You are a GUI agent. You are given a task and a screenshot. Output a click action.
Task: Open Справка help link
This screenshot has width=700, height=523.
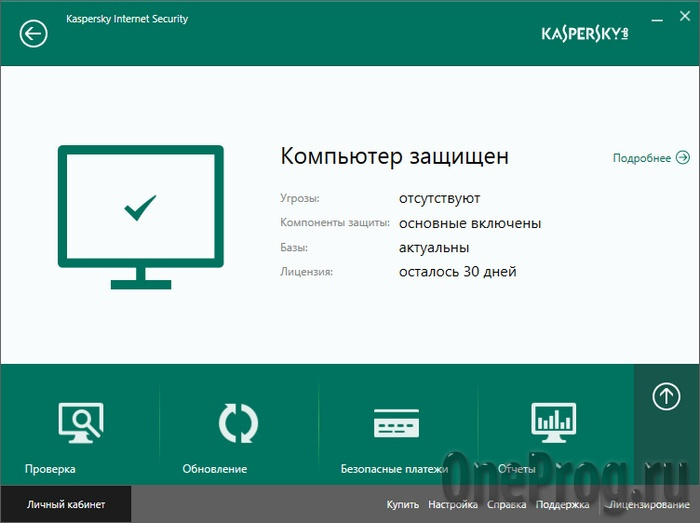[506, 505]
